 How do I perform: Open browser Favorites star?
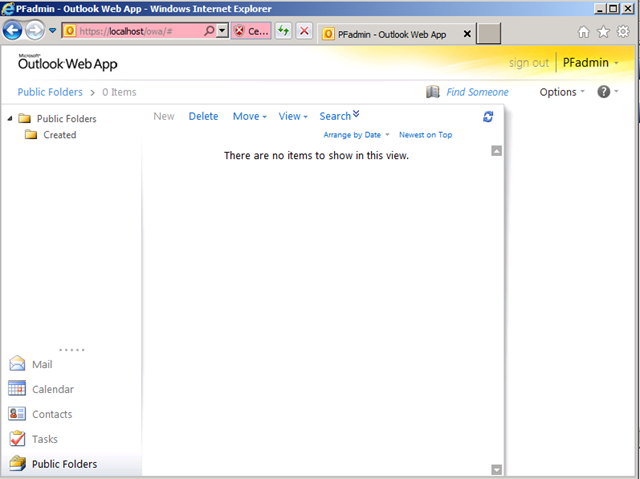coord(603,31)
